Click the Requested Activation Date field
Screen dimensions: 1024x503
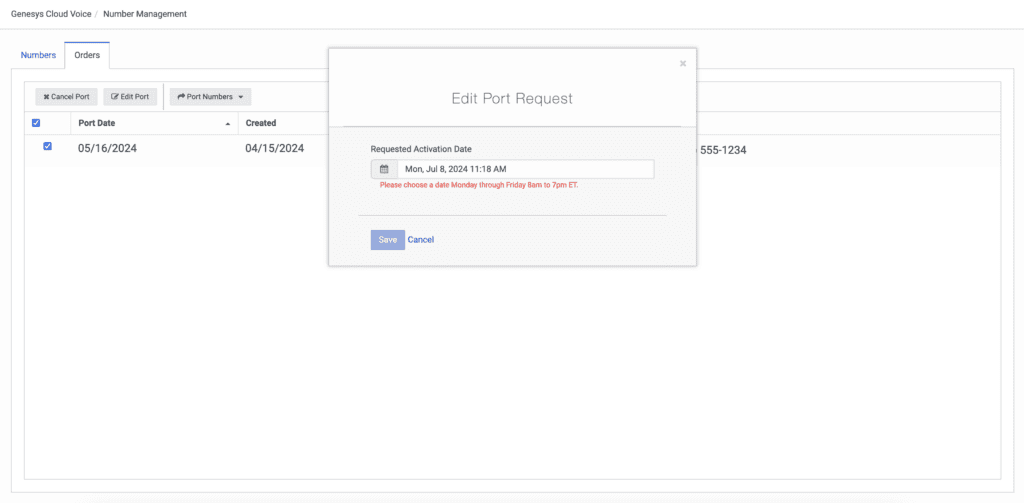(525, 169)
